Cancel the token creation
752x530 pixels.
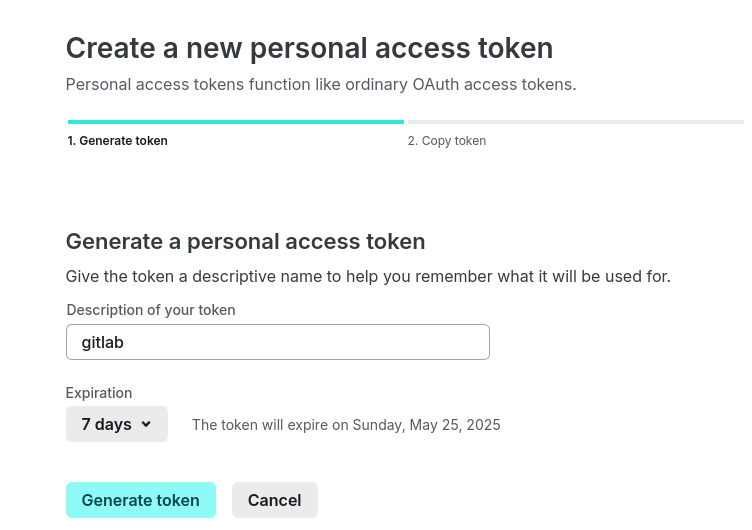pos(274,500)
